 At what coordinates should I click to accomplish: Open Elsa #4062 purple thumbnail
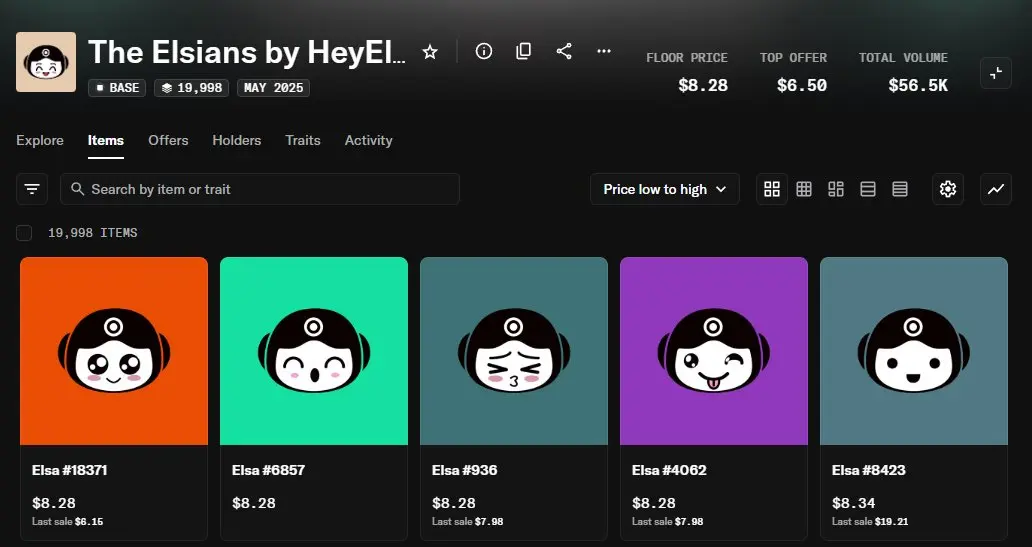pos(714,351)
